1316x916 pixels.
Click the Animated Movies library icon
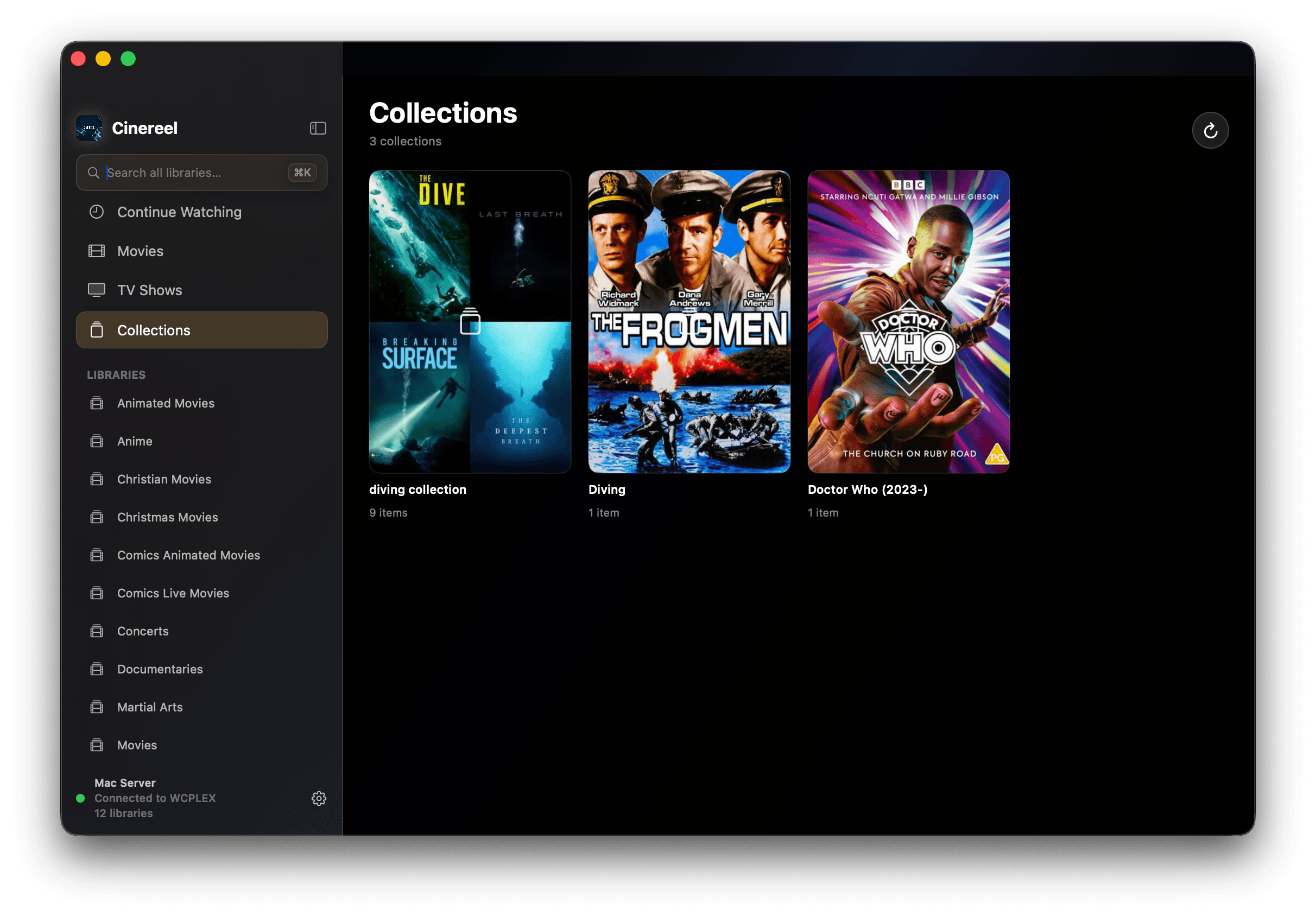click(96, 403)
